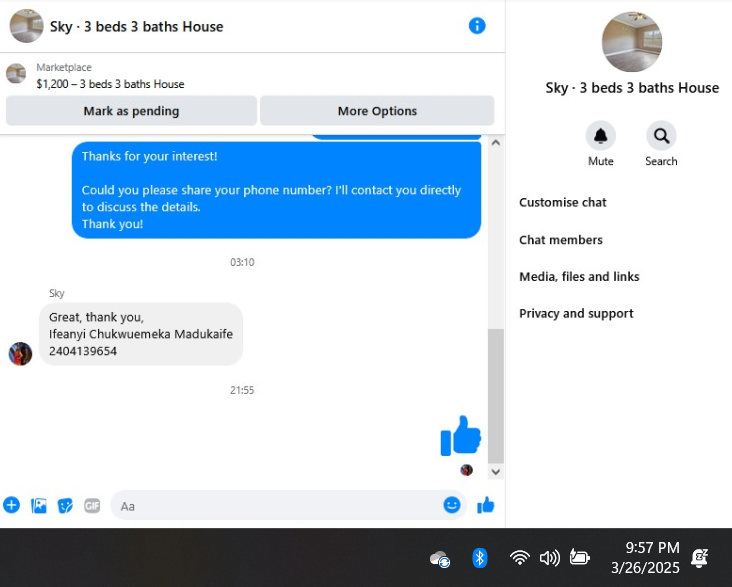The width and height of the screenshot is (732, 587).
Task: Open conversation information via blue info icon
Action: click(477, 26)
